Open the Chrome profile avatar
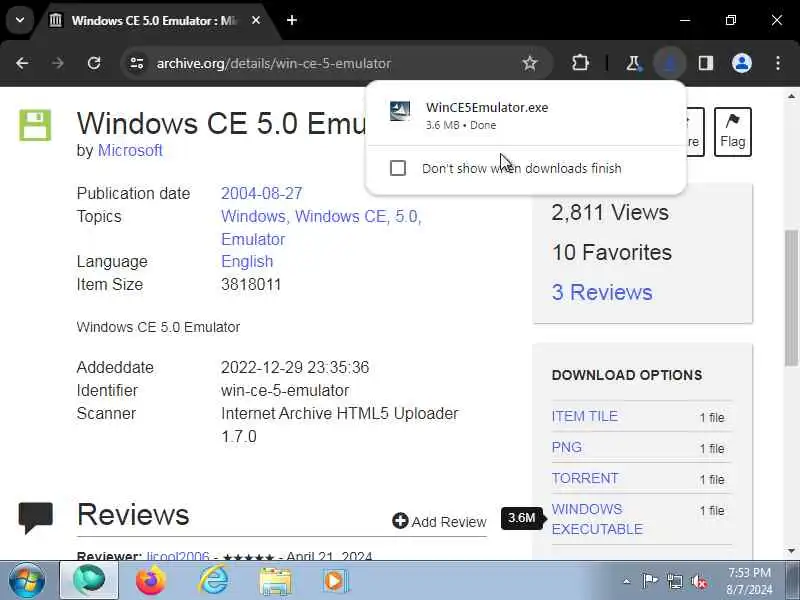This screenshot has width=800, height=600. tap(742, 63)
